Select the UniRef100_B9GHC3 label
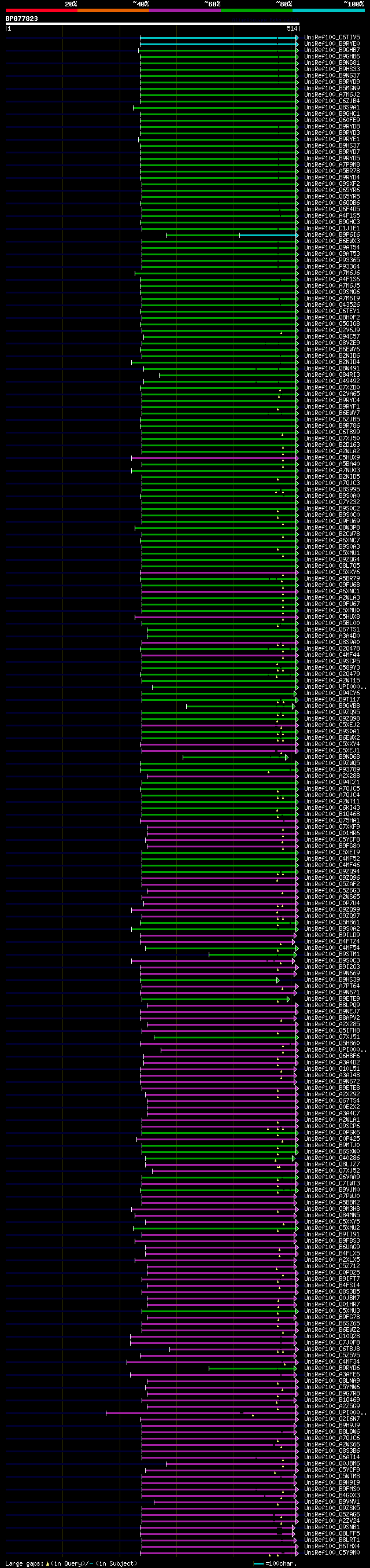Screen dimensions: 370x1568 [x=332, y=222]
